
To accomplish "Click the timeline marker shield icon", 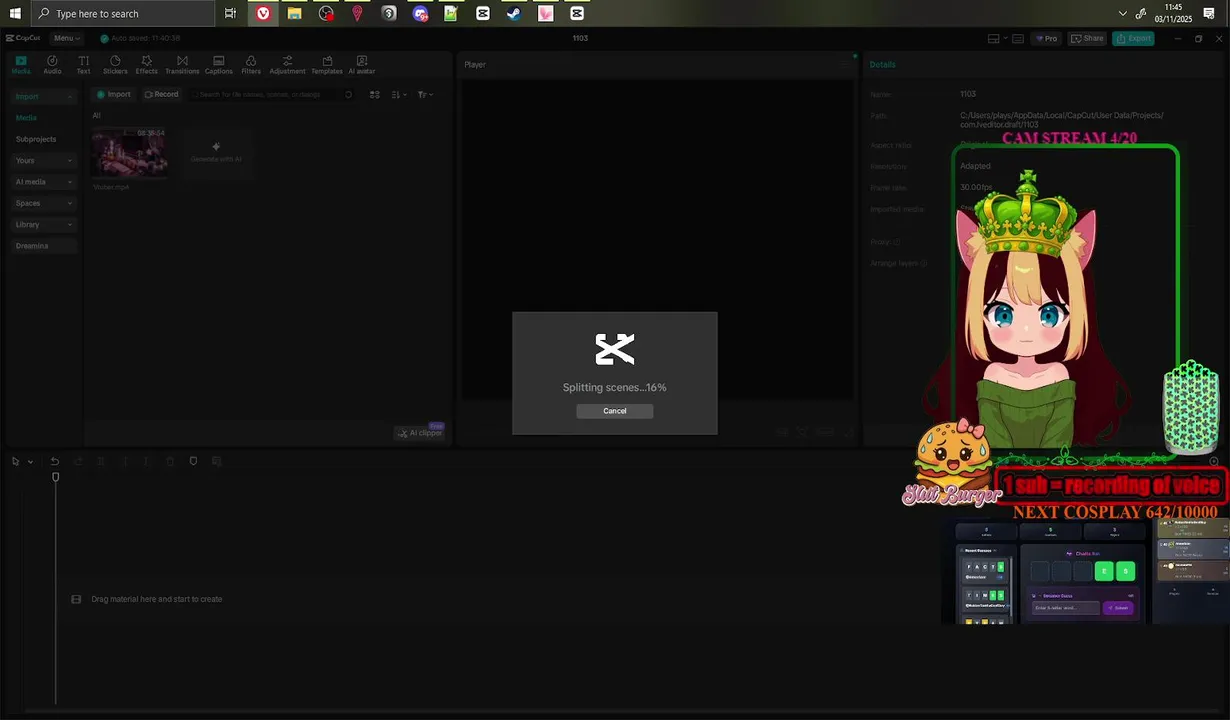I will (193, 461).
